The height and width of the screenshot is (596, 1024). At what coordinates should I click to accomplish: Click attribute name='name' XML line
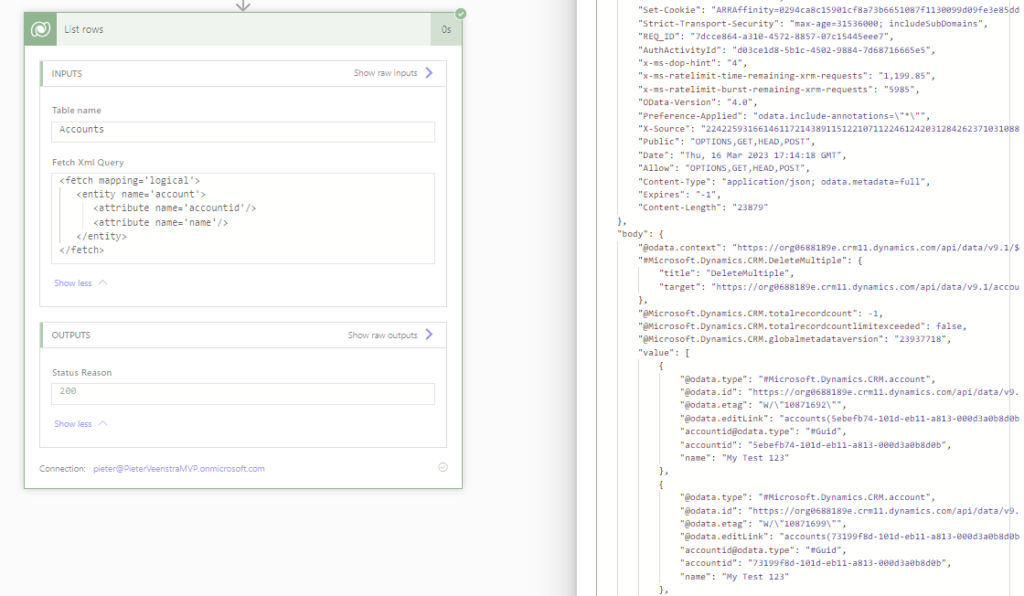161,223
